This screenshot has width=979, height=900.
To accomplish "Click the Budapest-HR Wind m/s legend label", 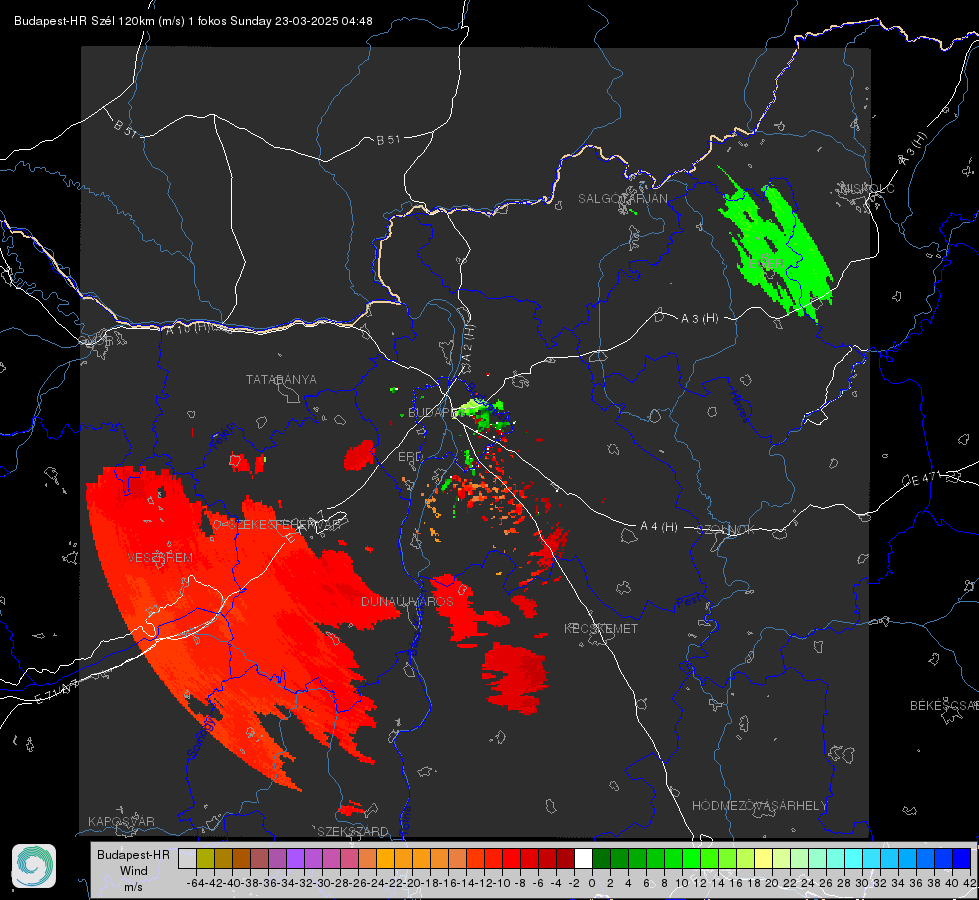I will point(134,871).
